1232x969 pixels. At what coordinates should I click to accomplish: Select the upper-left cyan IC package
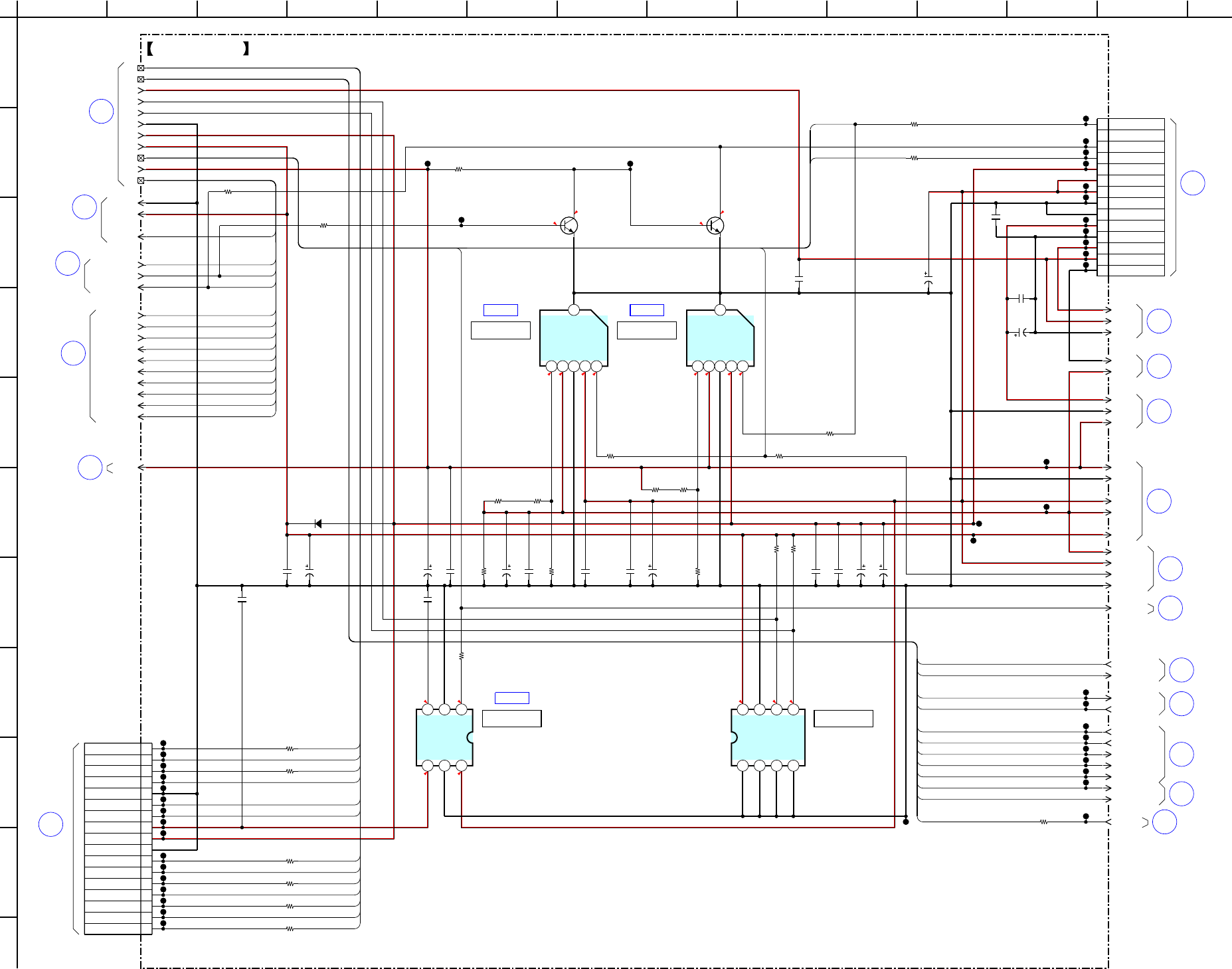point(574,339)
